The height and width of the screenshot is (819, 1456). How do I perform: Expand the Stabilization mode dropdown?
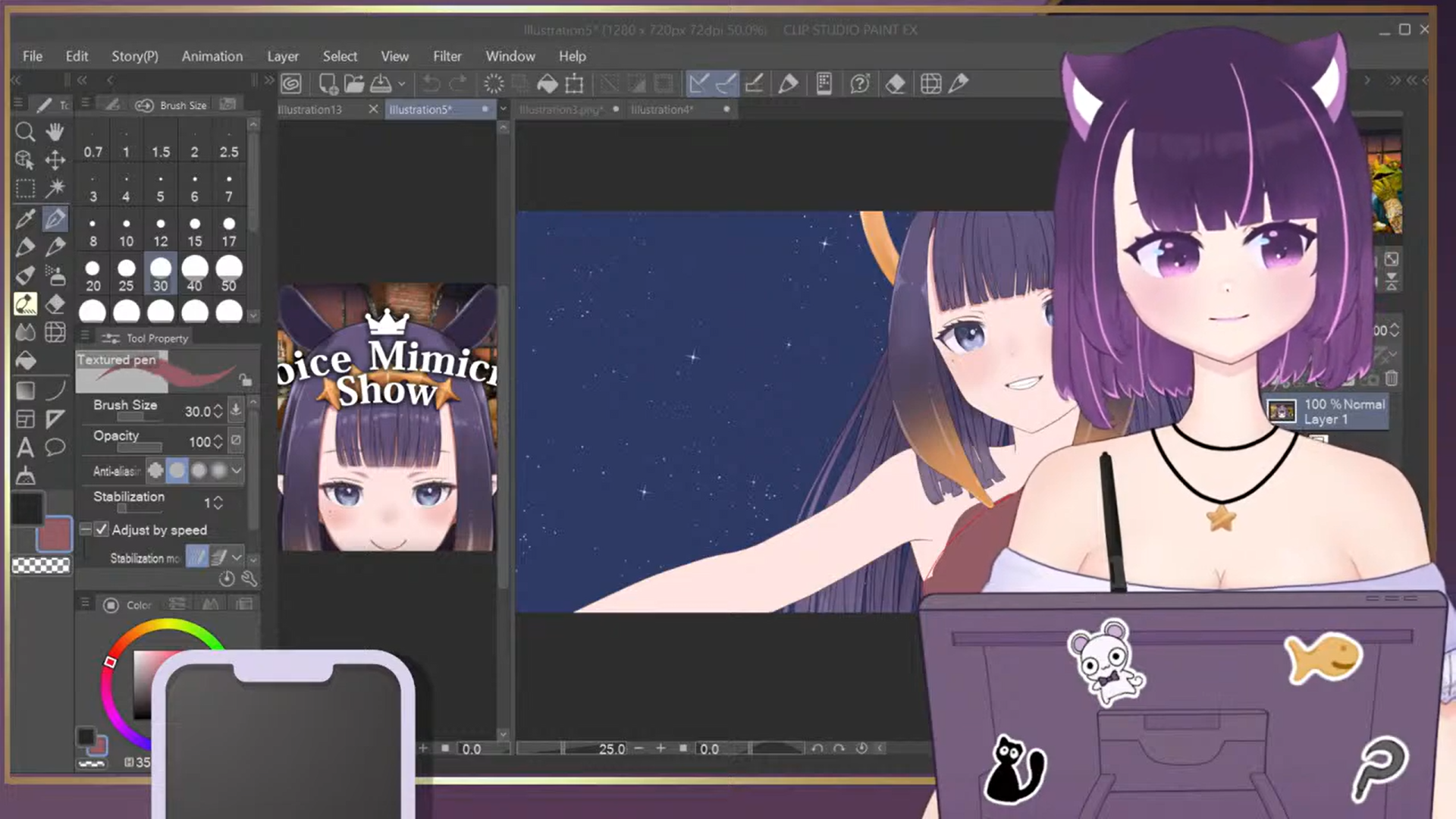coord(237,557)
